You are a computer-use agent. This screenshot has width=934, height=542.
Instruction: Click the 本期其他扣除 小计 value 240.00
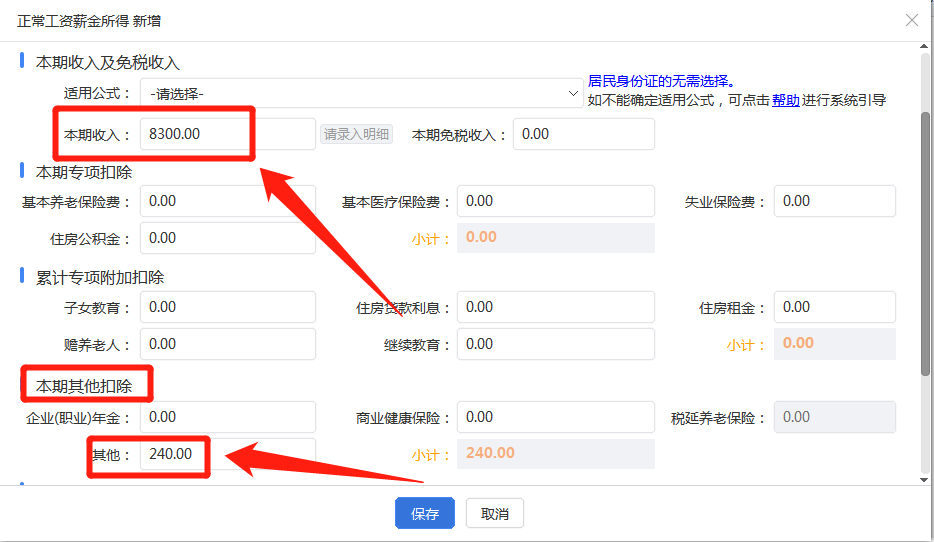tap(556, 453)
